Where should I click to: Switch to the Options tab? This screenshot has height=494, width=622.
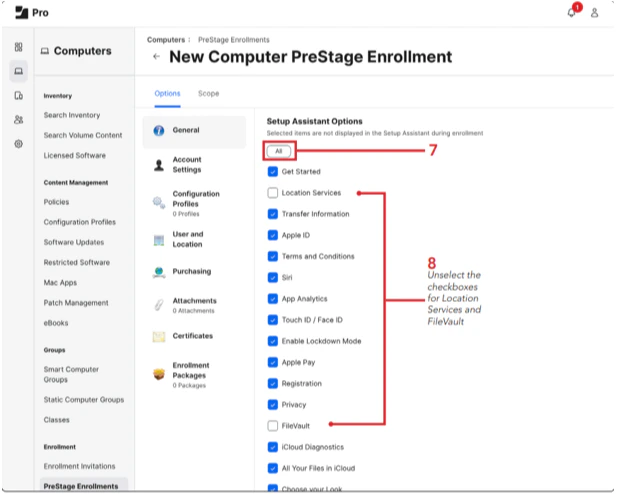point(167,94)
